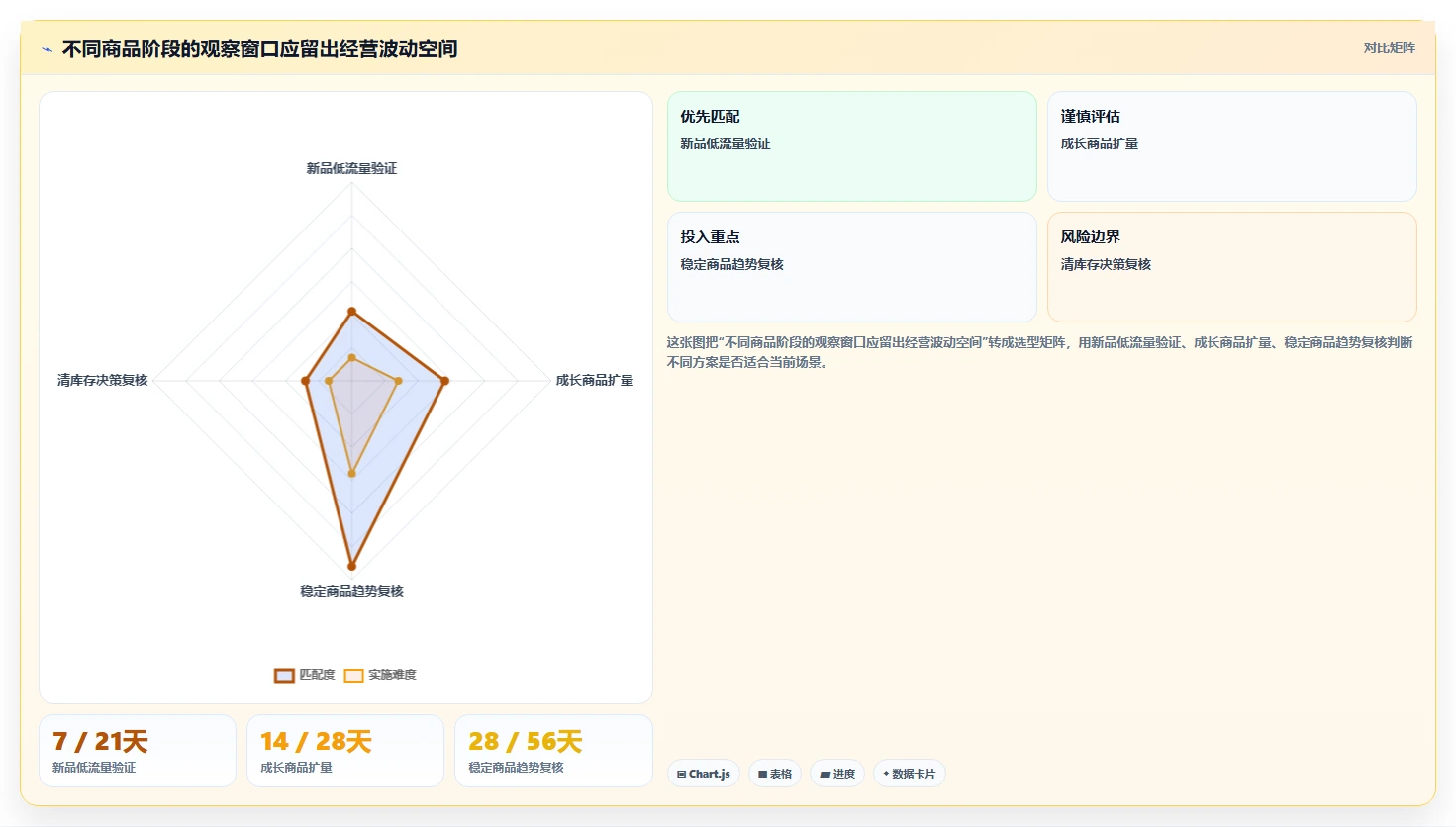Image resolution: width=1456 pixels, height=827 pixels.
Task: Click the 匹配度 point on 成长商品扩量 axis
Action: click(444, 381)
